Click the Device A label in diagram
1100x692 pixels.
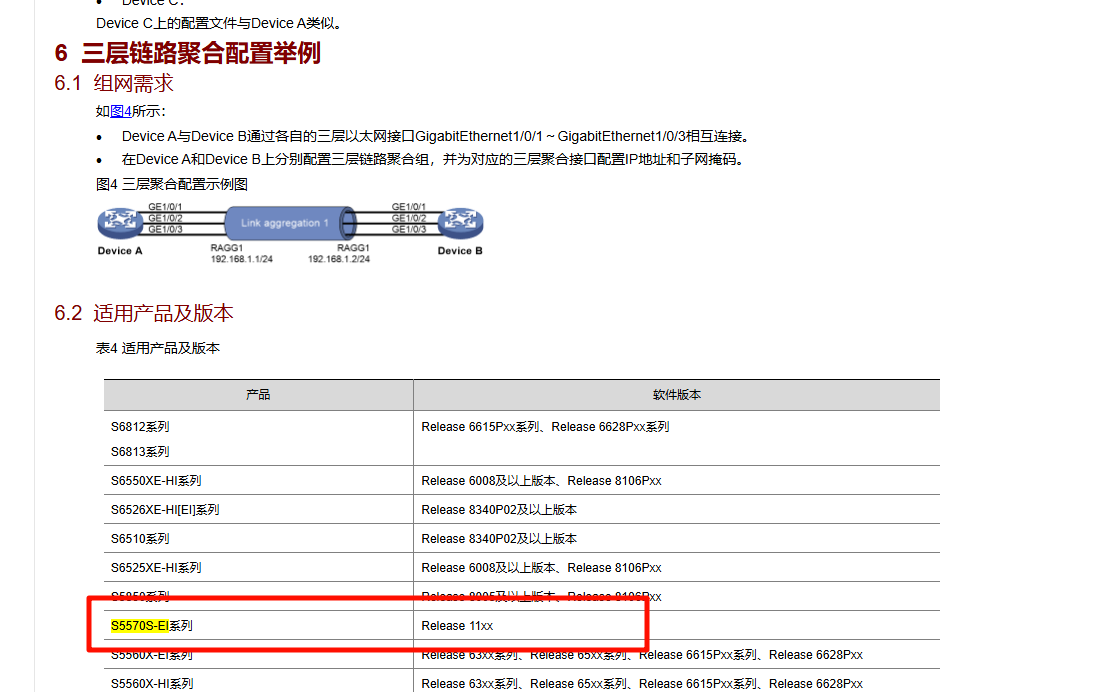click(120, 251)
